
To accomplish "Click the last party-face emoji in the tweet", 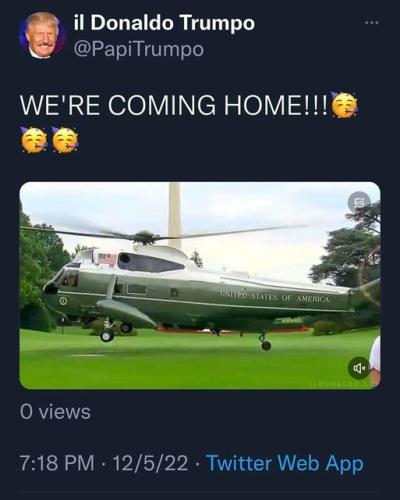I will (x=65, y=140).
